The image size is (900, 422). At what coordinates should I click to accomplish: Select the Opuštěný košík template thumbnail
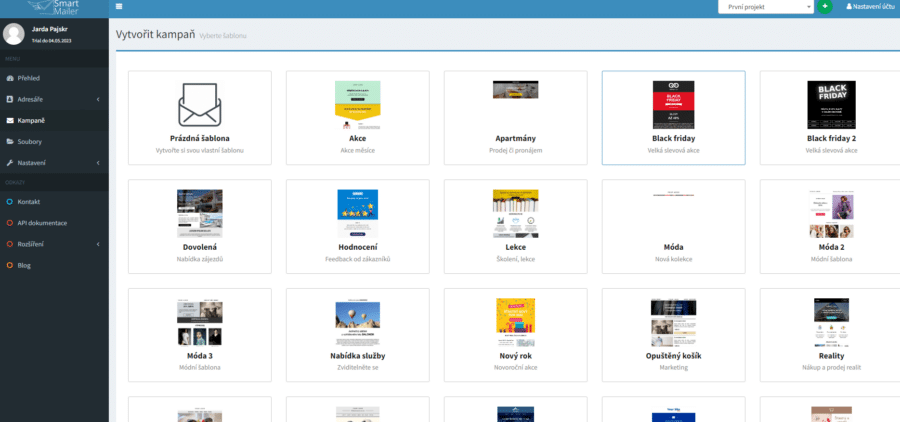point(673,323)
